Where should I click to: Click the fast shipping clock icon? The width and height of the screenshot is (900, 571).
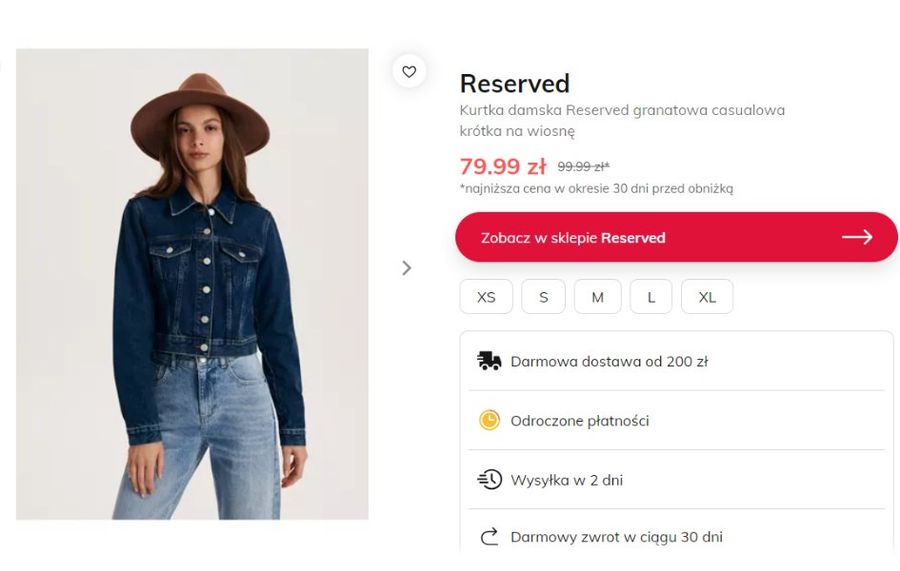pyautogui.click(x=490, y=479)
